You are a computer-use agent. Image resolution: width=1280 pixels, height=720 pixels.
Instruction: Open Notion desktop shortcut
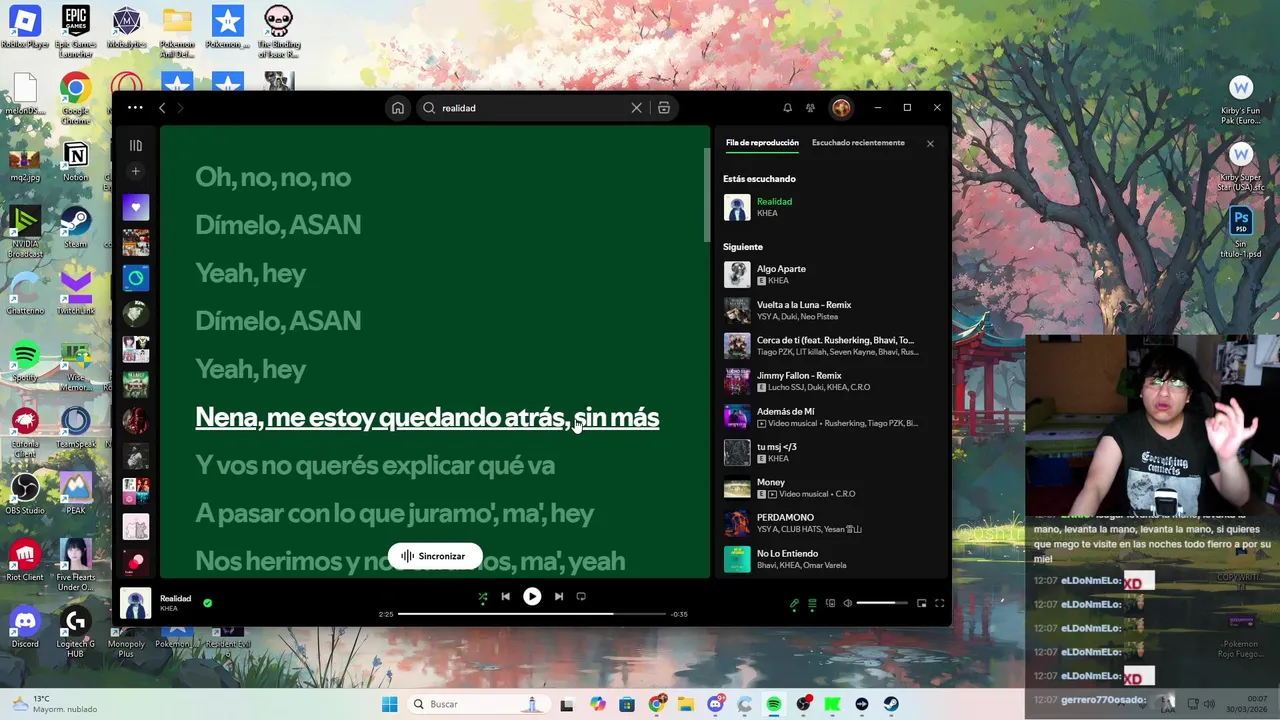pyautogui.click(x=75, y=162)
